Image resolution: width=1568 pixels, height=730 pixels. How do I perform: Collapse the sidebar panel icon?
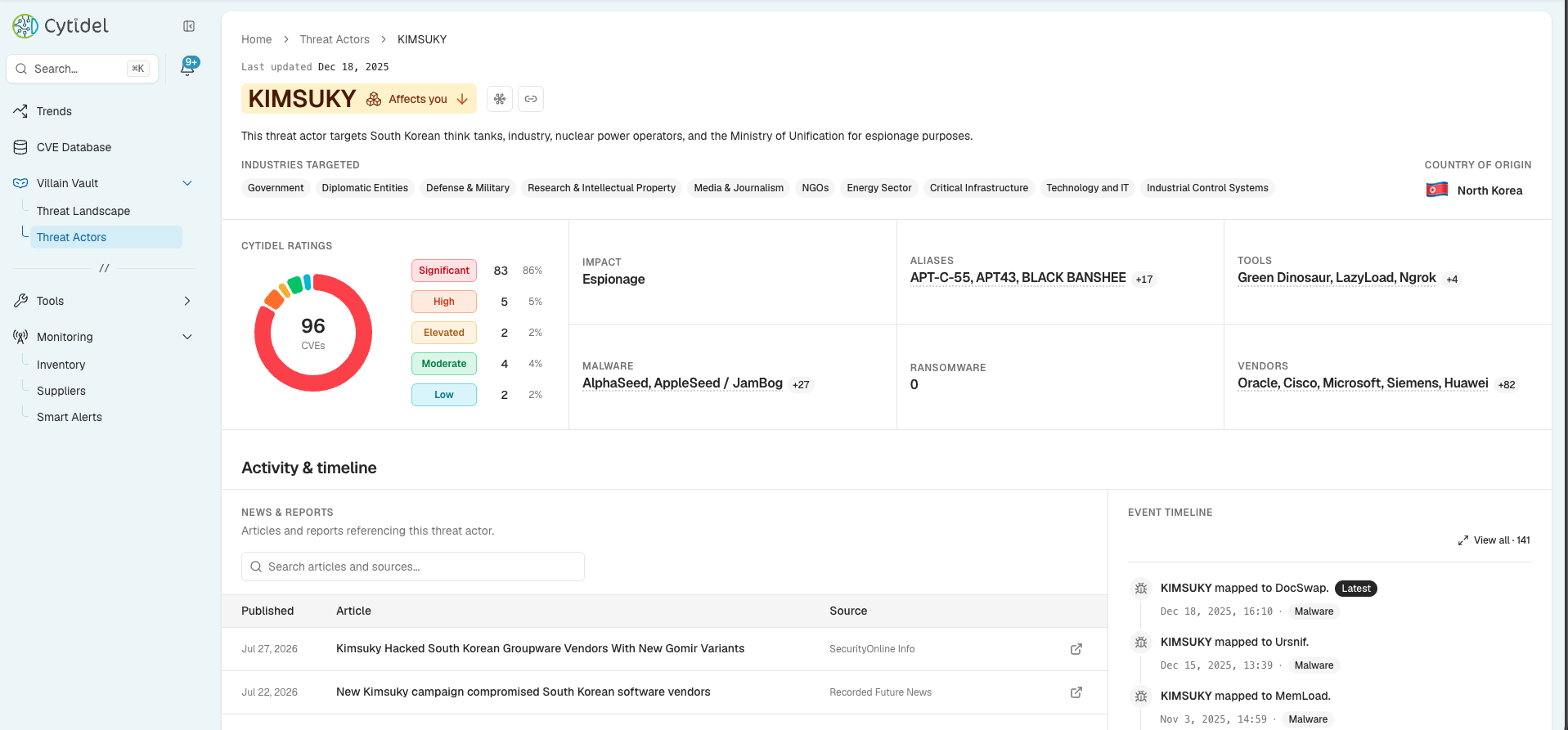189,26
